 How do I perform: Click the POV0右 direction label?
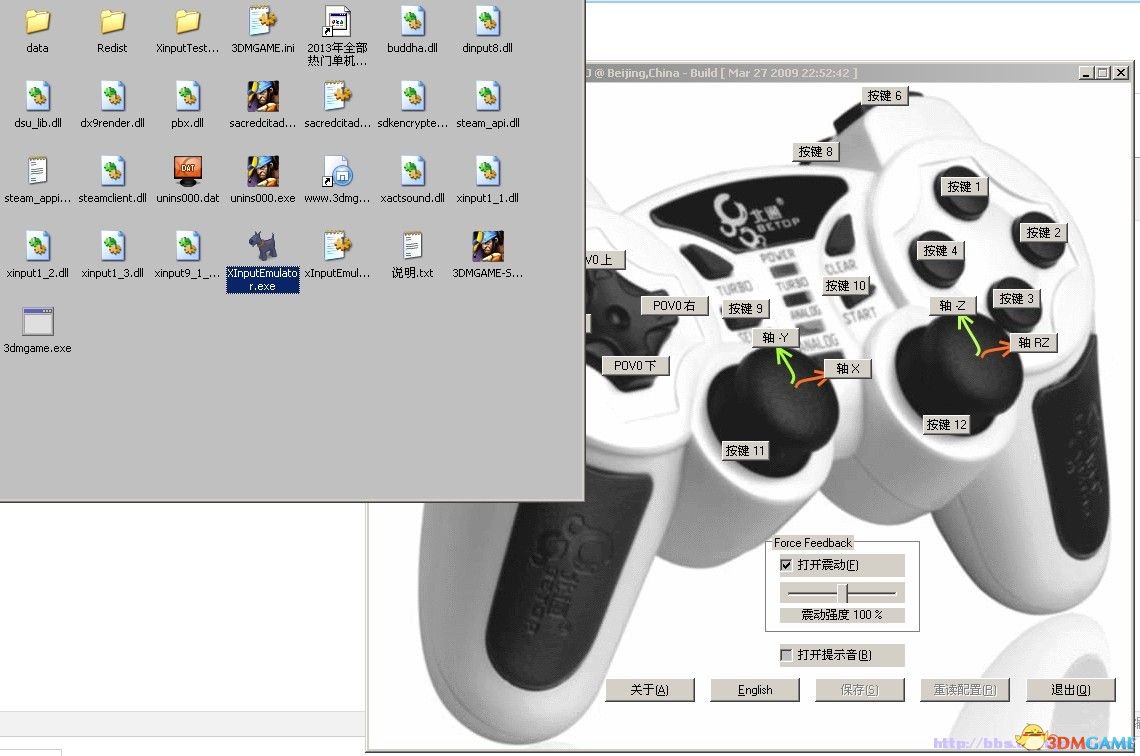674,305
